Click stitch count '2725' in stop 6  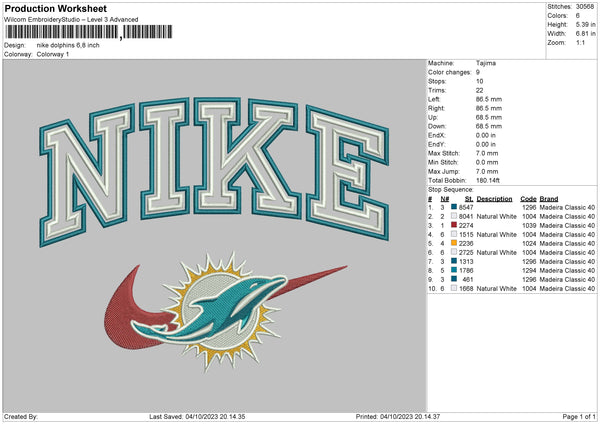[466, 252]
